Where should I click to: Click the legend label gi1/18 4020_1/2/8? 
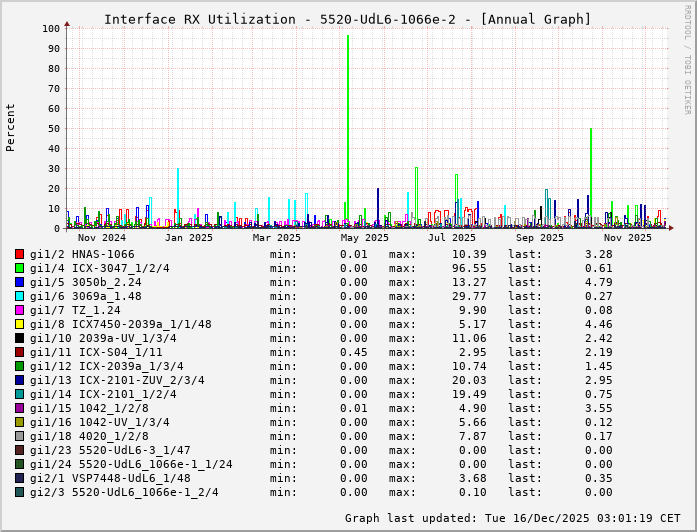89,436
